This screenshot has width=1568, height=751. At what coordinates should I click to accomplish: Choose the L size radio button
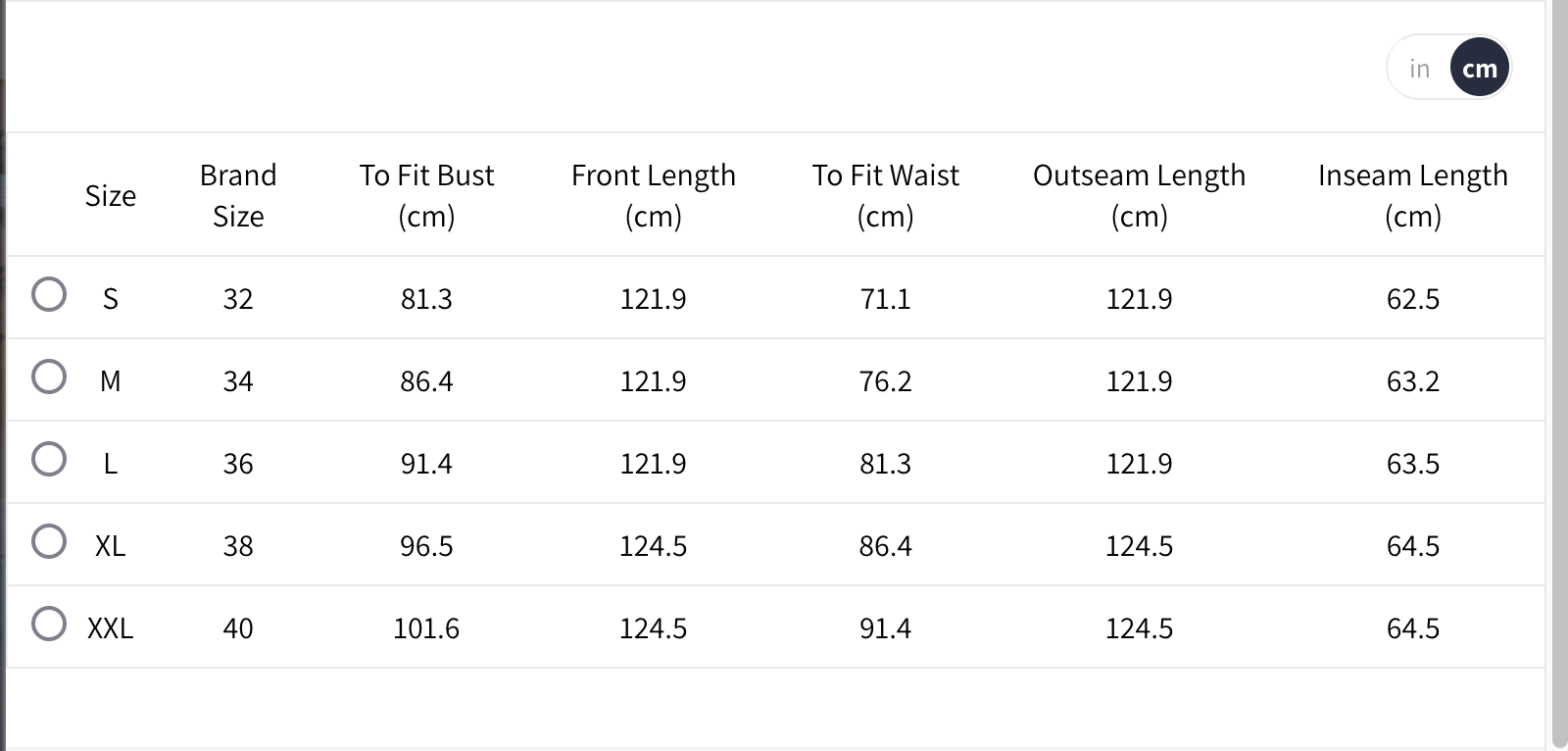[49, 459]
